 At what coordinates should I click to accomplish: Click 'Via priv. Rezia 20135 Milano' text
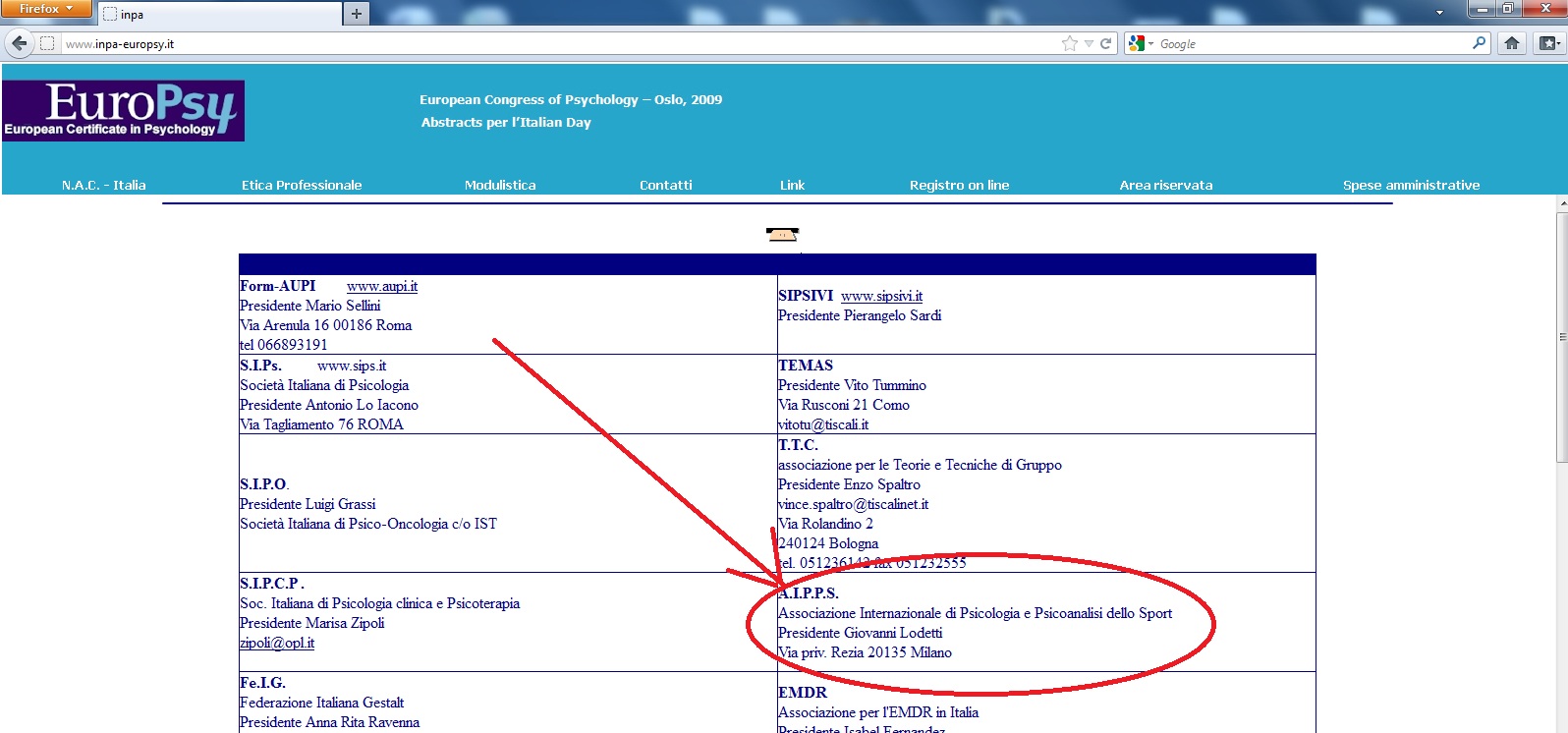865,652
